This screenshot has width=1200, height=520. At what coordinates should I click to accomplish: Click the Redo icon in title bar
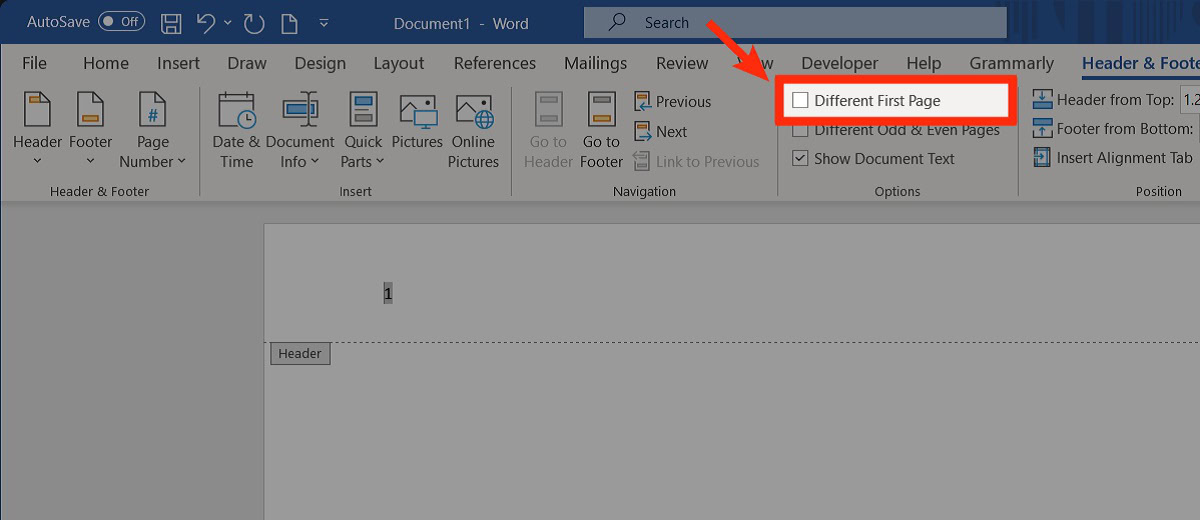[253, 22]
